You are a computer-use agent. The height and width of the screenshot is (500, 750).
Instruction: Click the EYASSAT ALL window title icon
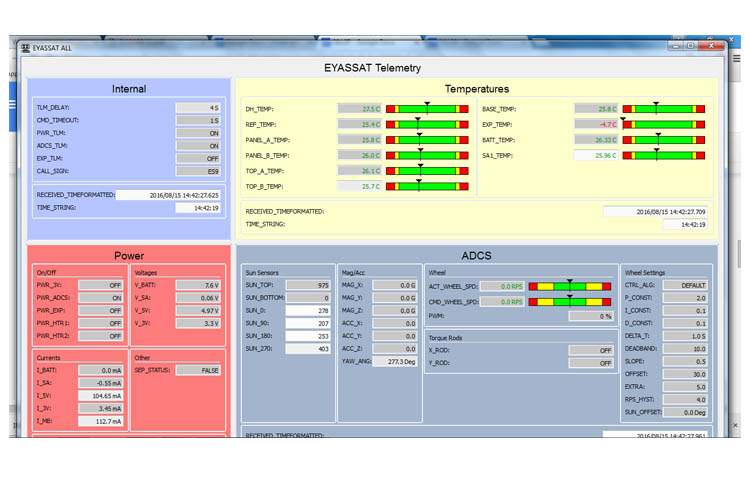tap(25, 45)
